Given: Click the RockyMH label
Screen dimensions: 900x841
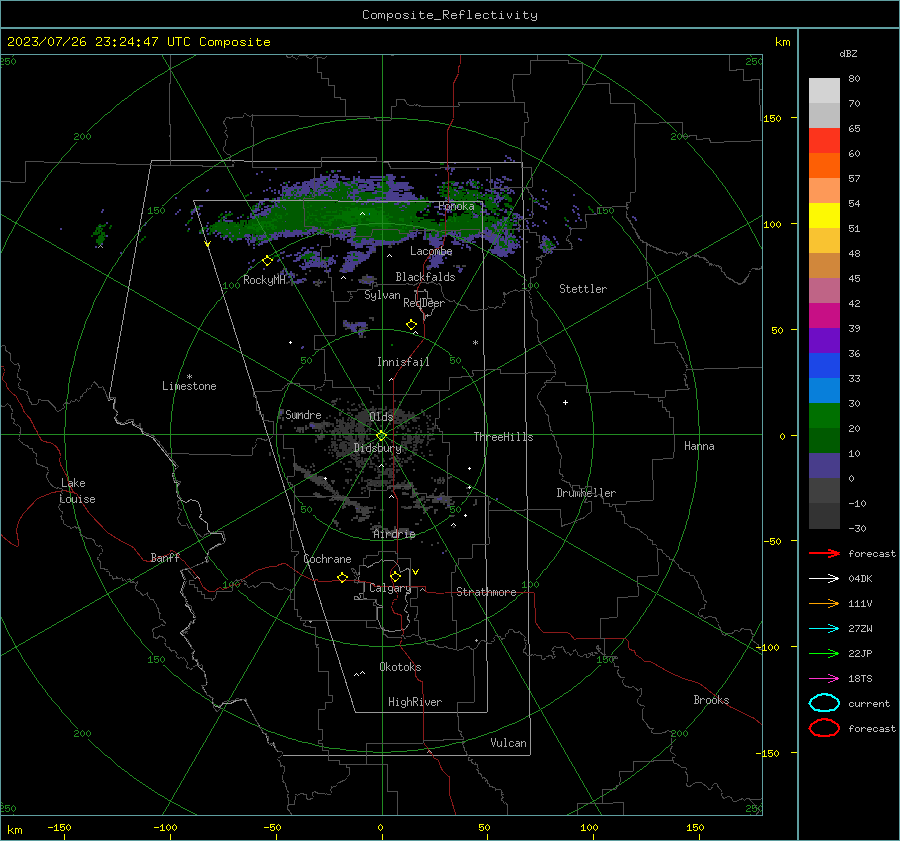Looking at the screenshot, I should tap(264, 280).
